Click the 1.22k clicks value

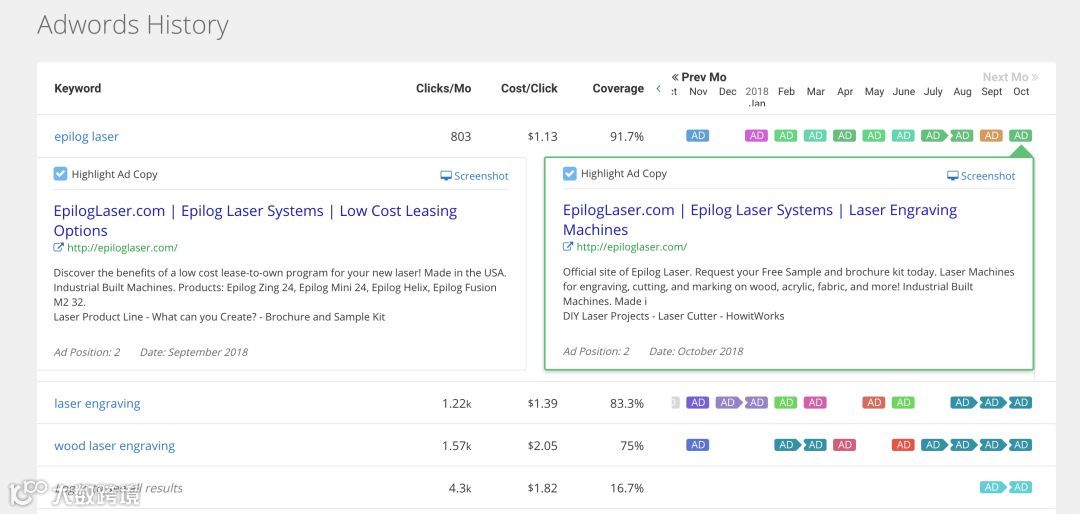[457, 404]
